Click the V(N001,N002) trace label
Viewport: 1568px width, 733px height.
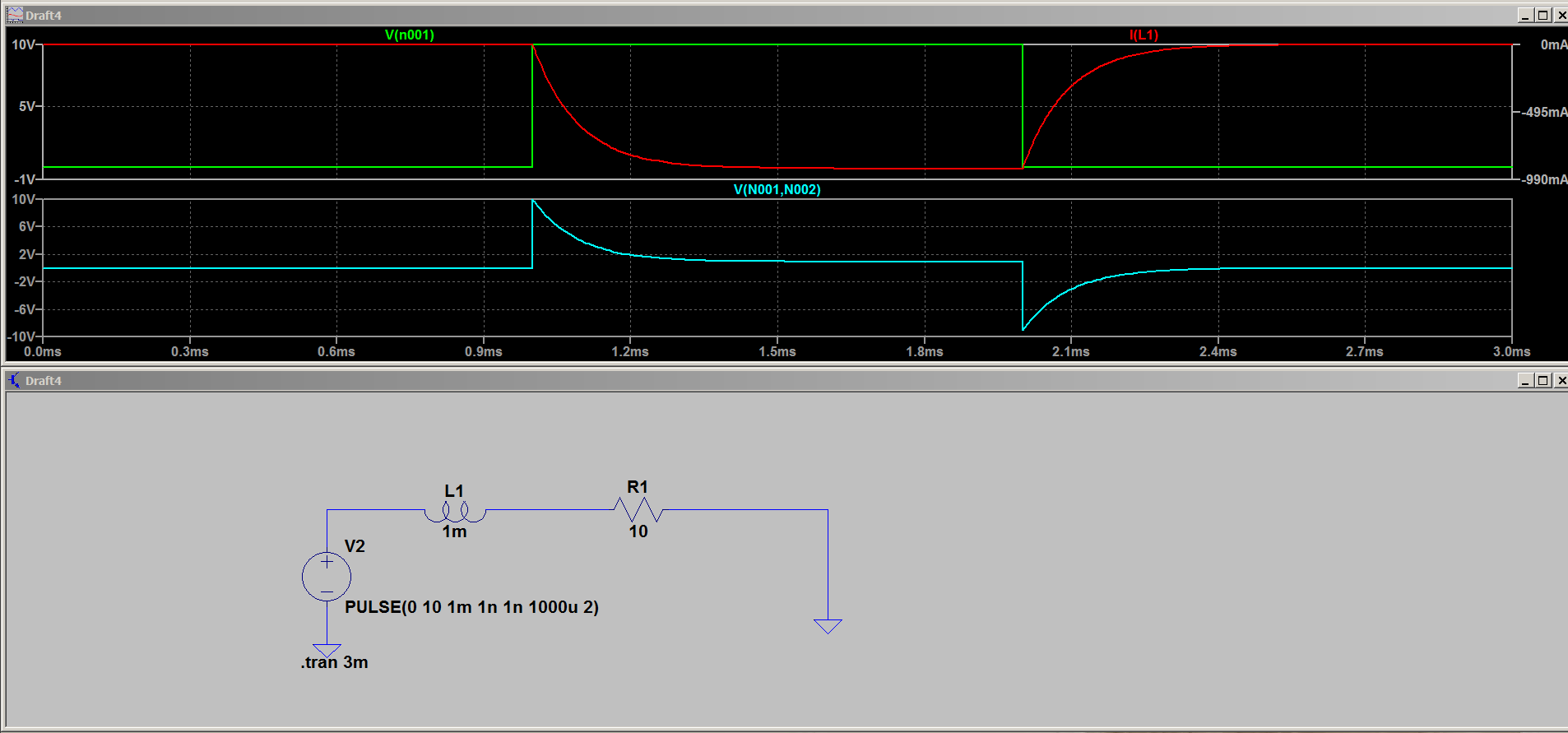point(777,189)
